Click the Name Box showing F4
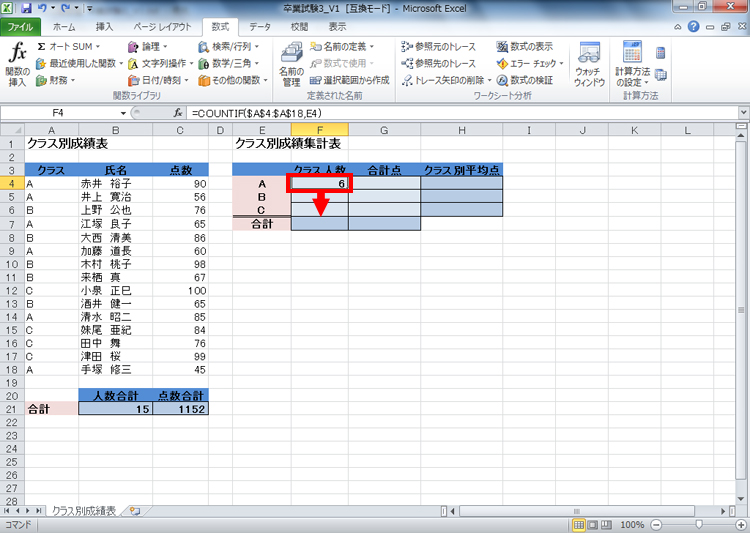The height and width of the screenshot is (533, 750). (58, 113)
